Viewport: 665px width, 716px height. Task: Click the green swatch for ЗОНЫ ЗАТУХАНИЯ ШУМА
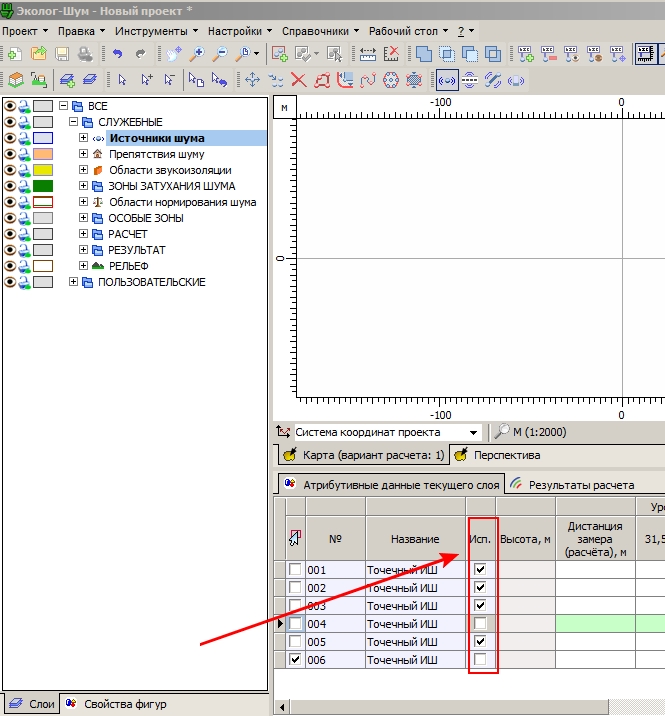coord(42,186)
